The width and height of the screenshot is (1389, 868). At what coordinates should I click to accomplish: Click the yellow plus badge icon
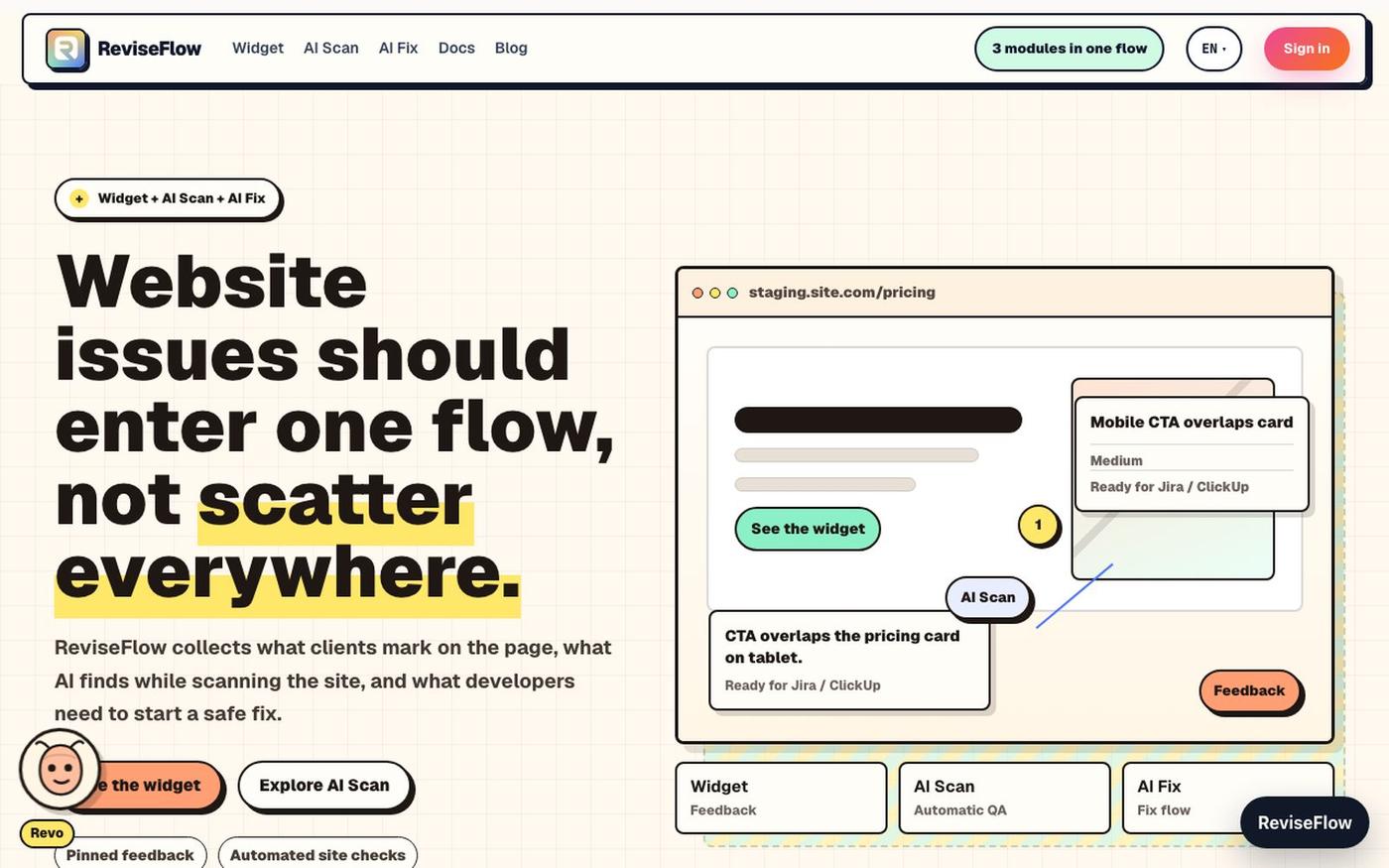pyautogui.click(x=78, y=198)
